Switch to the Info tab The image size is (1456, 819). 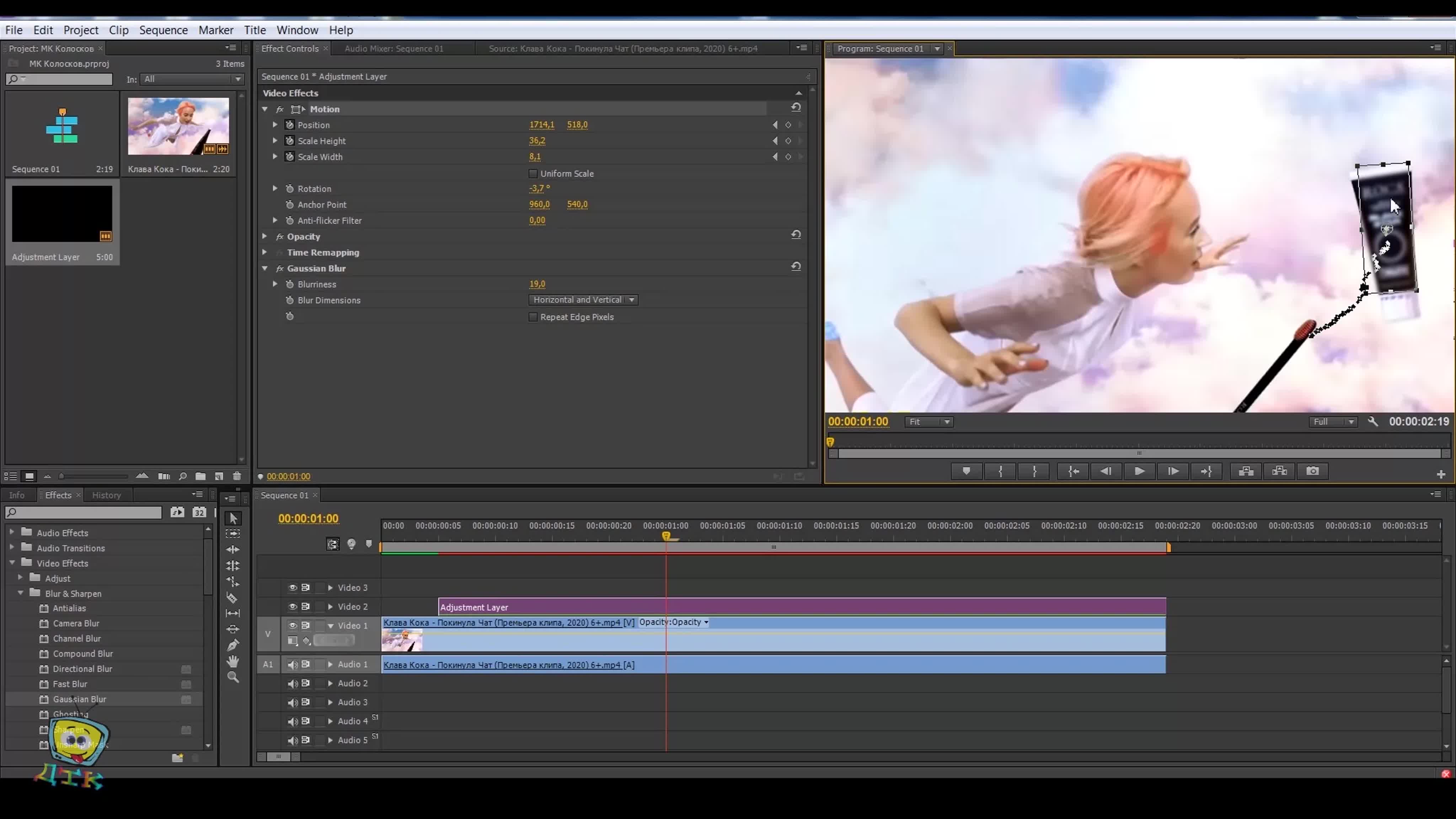pyautogui.click(x=17, y=495)
